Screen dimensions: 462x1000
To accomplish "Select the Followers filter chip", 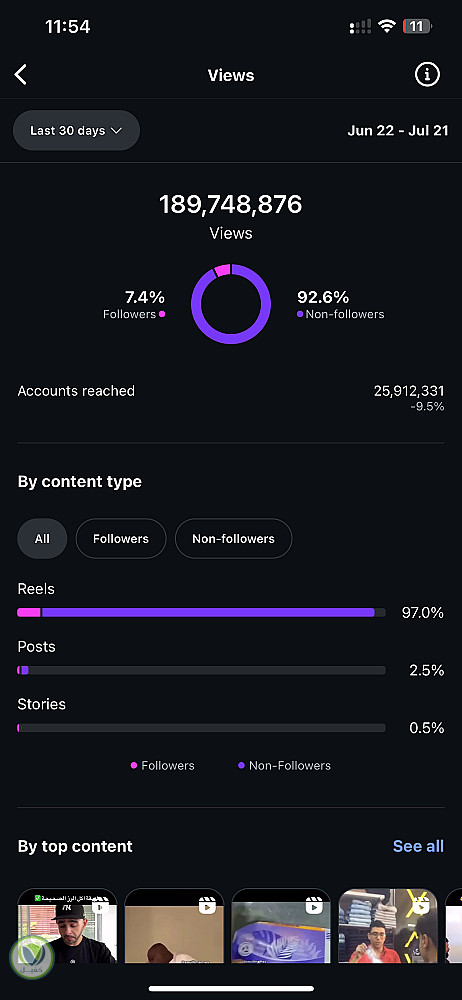I will coord(121,538).
